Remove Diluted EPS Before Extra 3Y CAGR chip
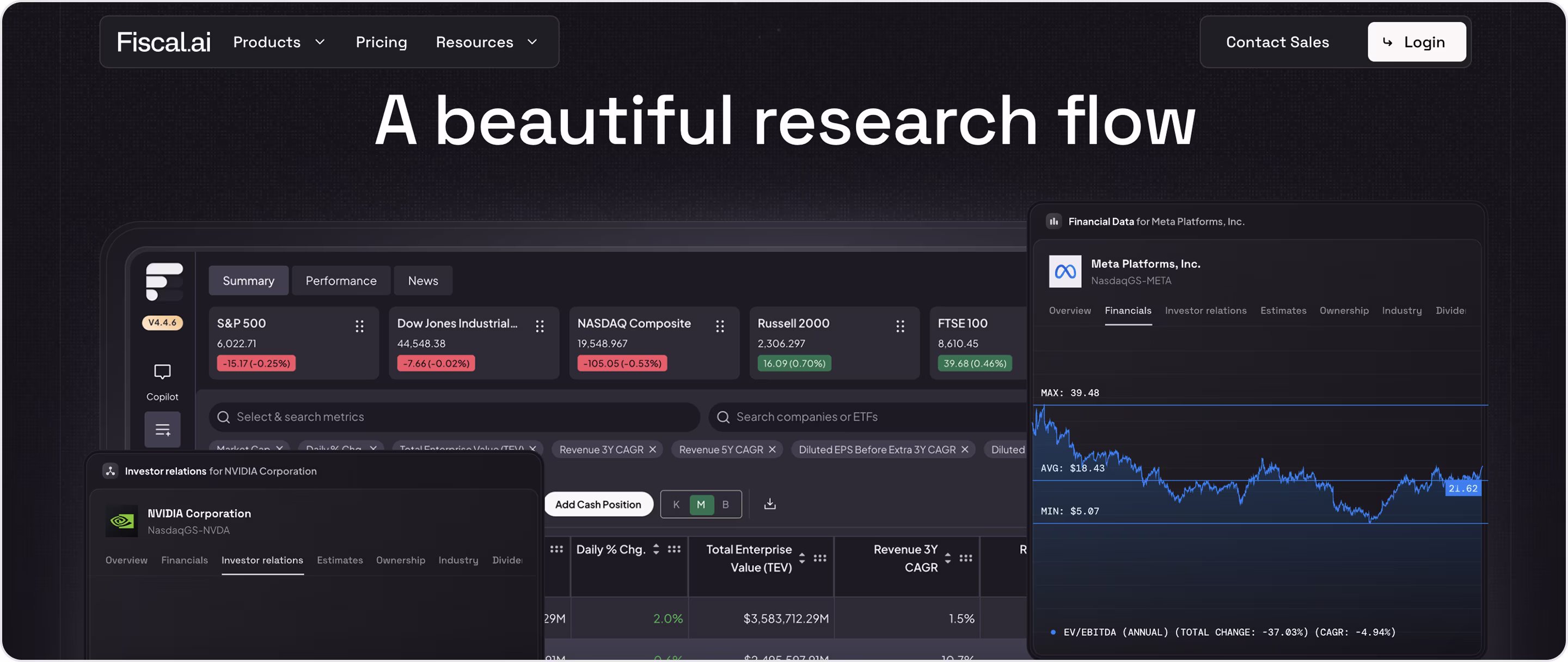 (965, 450)
